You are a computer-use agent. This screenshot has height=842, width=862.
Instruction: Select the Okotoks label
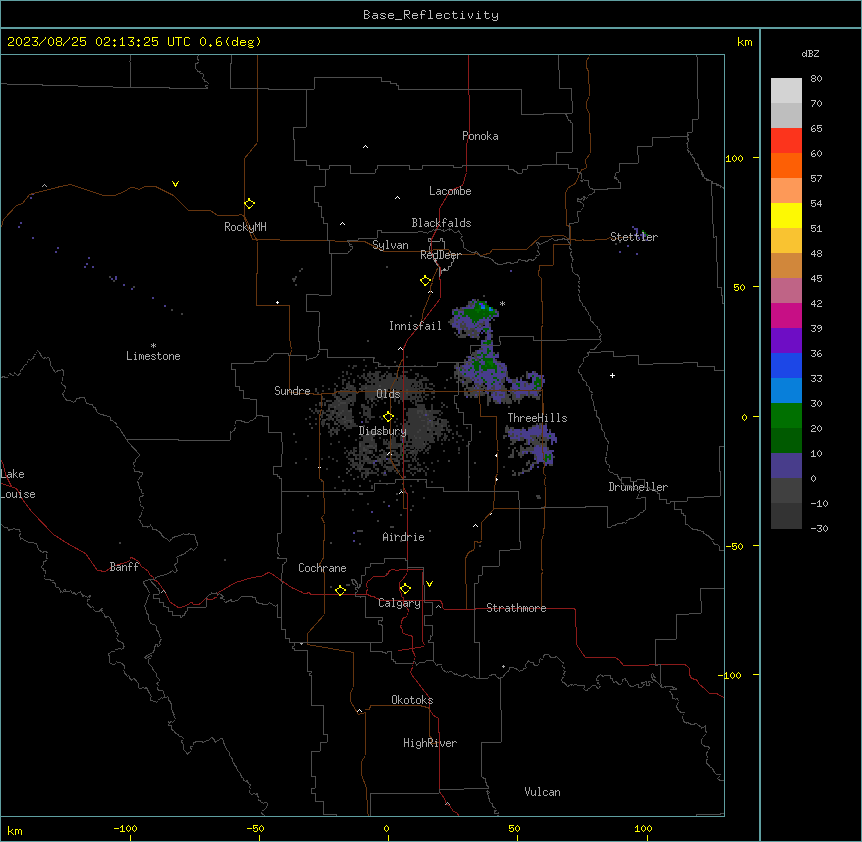(x=412, y=700)
